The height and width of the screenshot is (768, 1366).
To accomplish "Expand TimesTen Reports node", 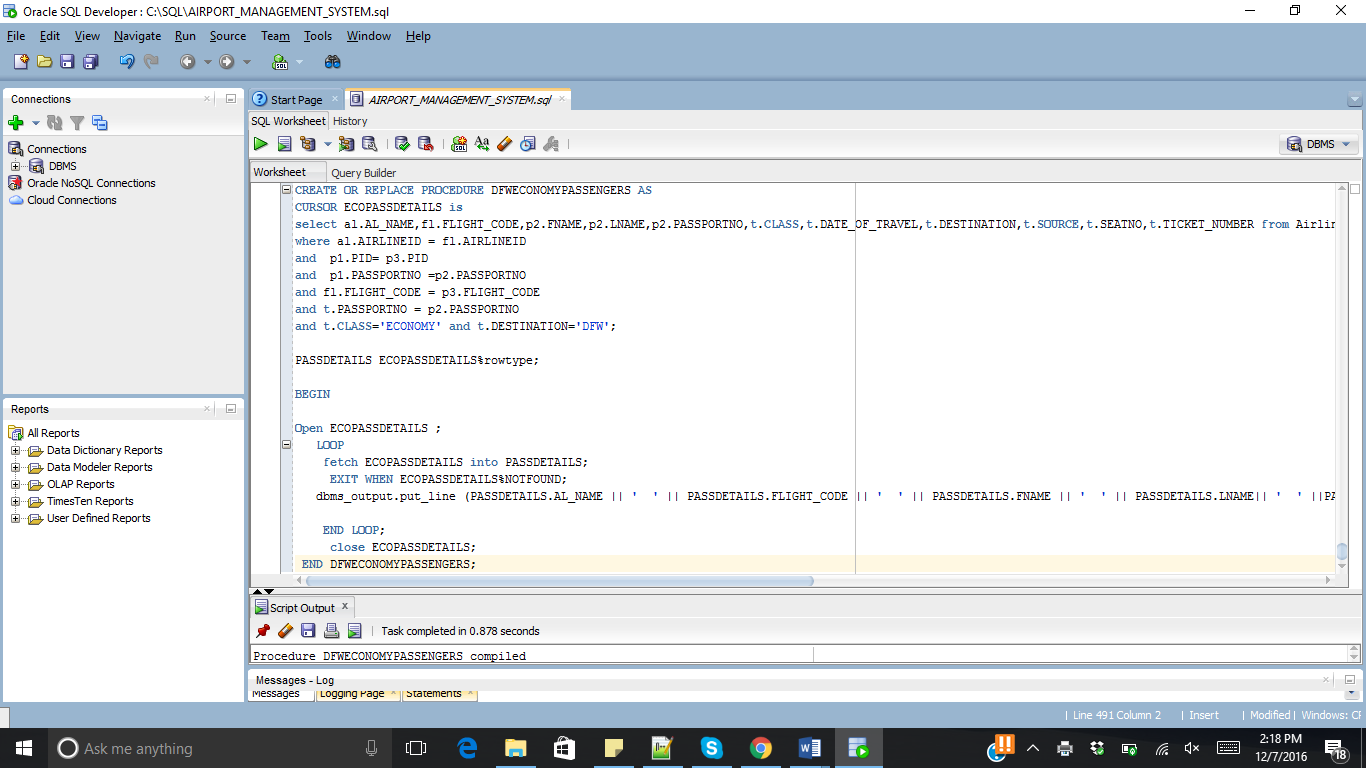I will [16, 501].
